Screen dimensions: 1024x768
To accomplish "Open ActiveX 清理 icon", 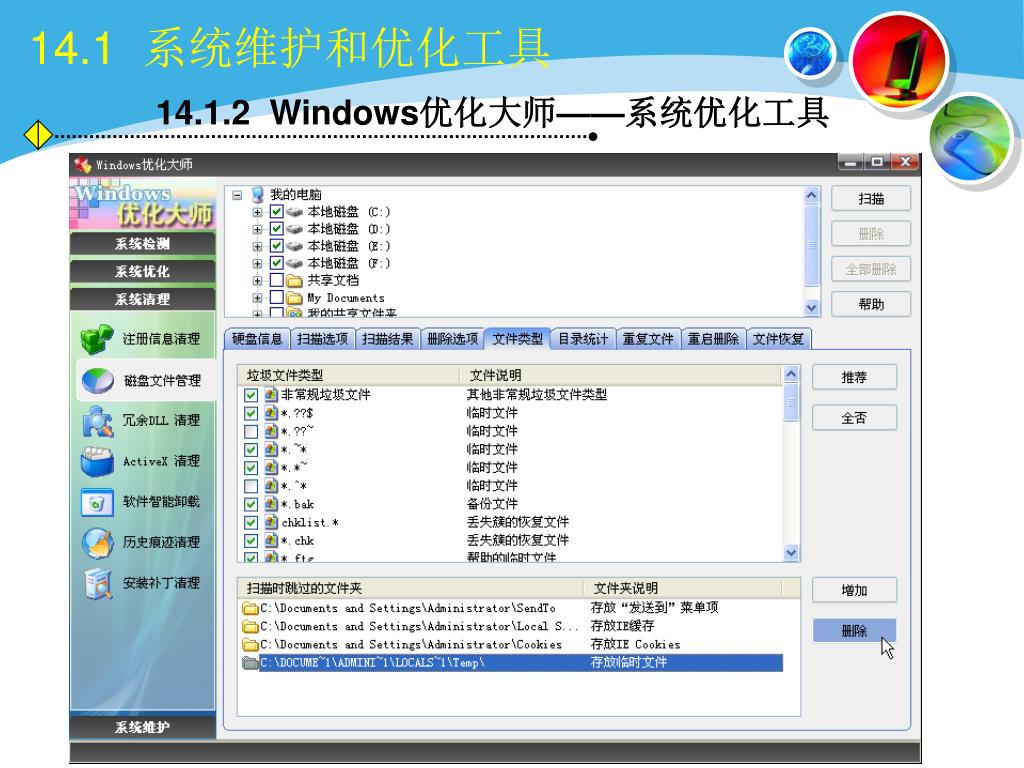I will coord(97,462).
